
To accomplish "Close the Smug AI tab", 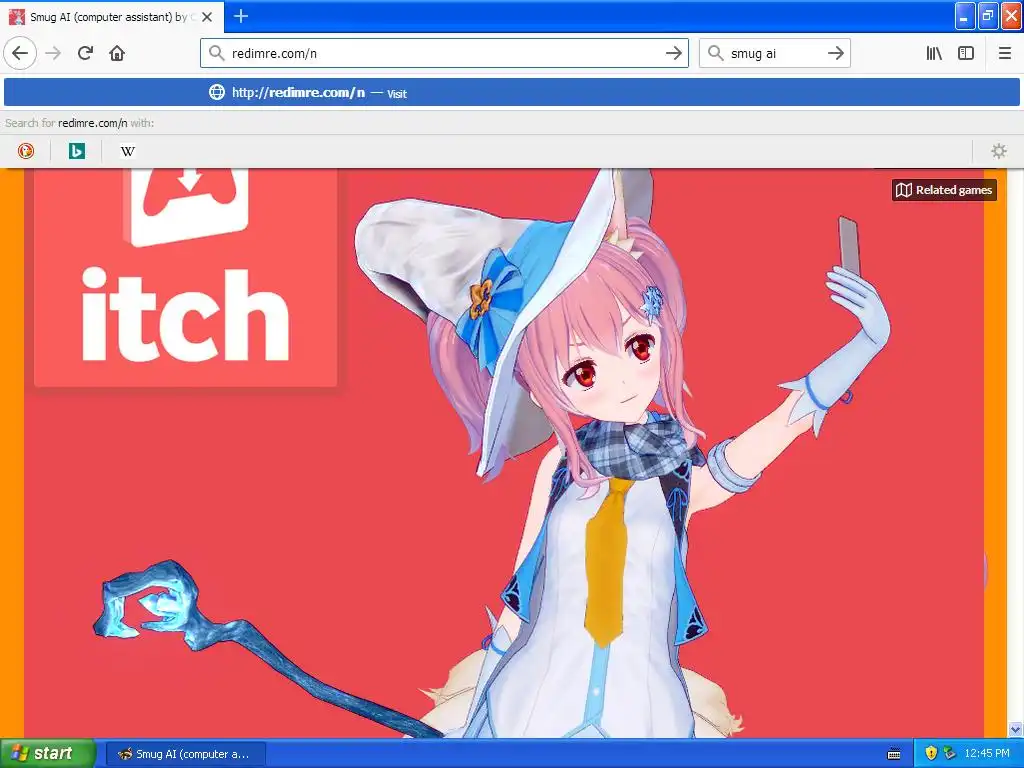I will (207, 17).
